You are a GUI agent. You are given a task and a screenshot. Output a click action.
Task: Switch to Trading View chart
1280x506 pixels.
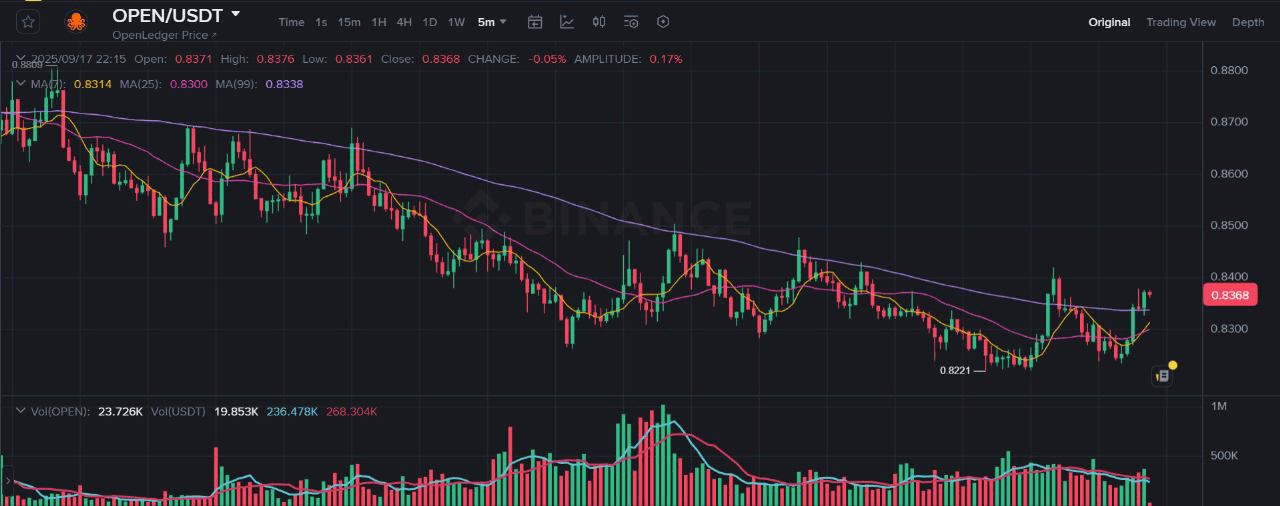coord(1181,22)
